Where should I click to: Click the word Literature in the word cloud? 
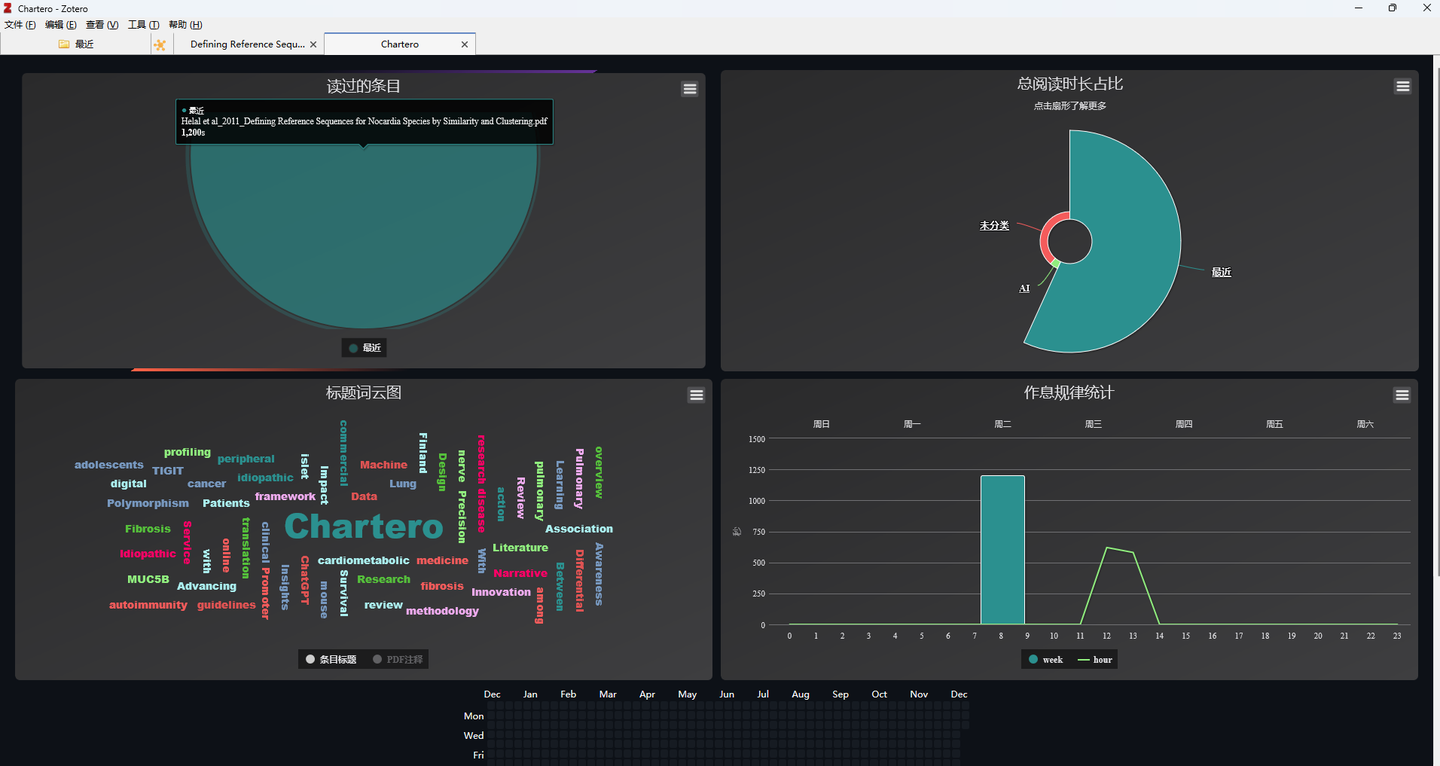point(520,548)
